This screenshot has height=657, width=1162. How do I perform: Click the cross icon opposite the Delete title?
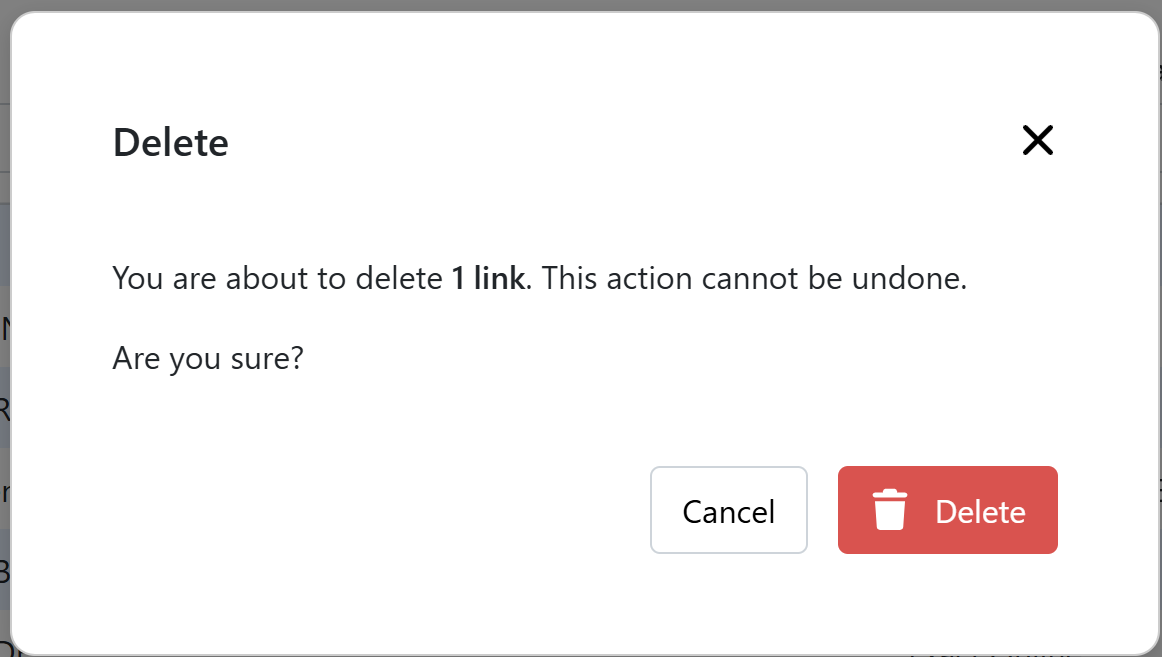tap(1038, 140)
